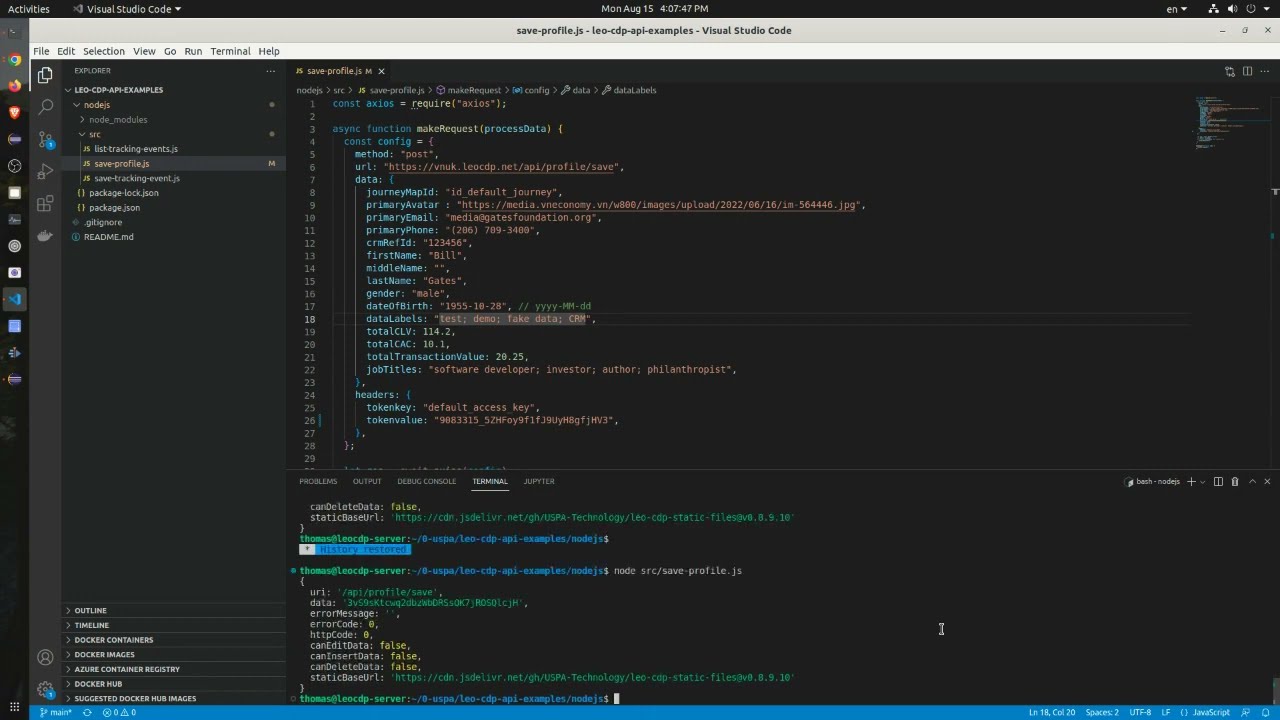Switch to the PROBLEMS panel tab
Image resolution: width=1280 pixels, height=720 pixels.
coord(318,482)
